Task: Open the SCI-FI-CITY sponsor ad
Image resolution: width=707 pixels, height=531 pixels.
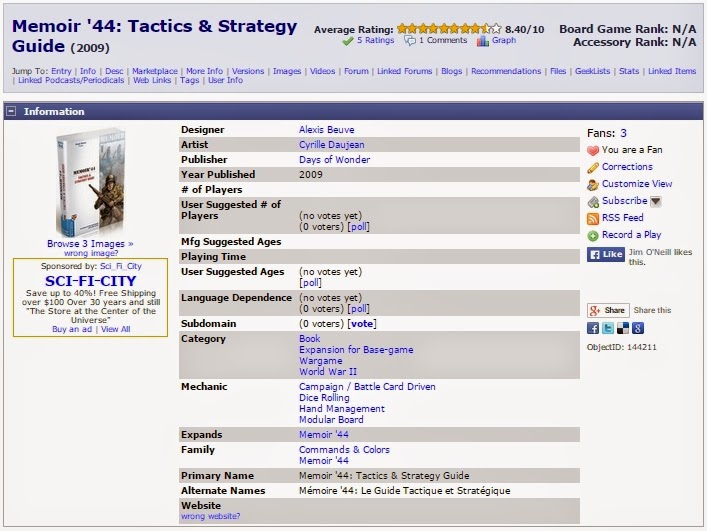Action: point(90,281)
